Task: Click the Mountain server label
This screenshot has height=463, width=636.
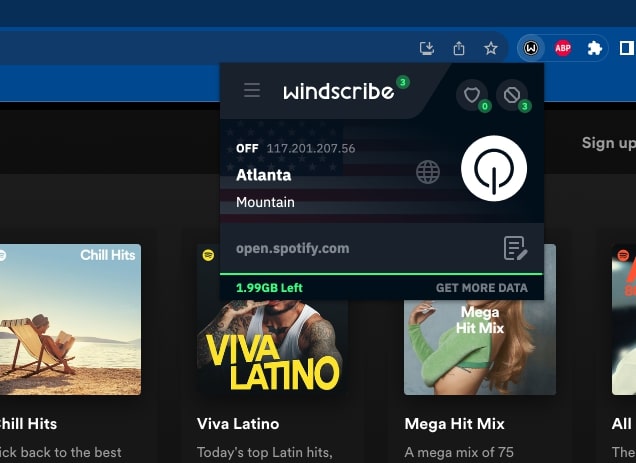Action: click(x=265, y=202)
